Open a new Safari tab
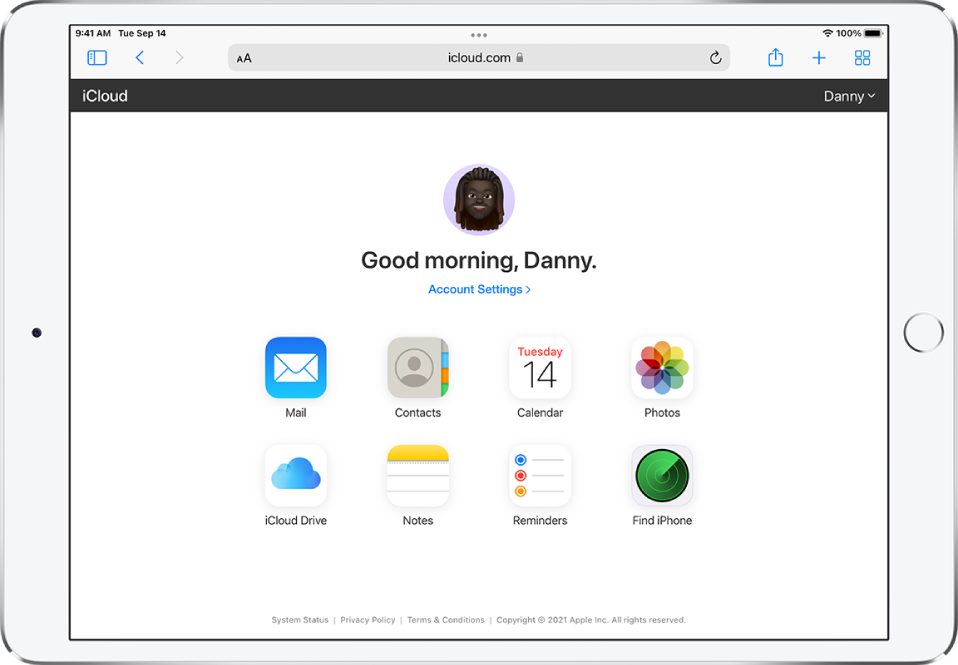This screenshot has height=665, width=958. 819,57
